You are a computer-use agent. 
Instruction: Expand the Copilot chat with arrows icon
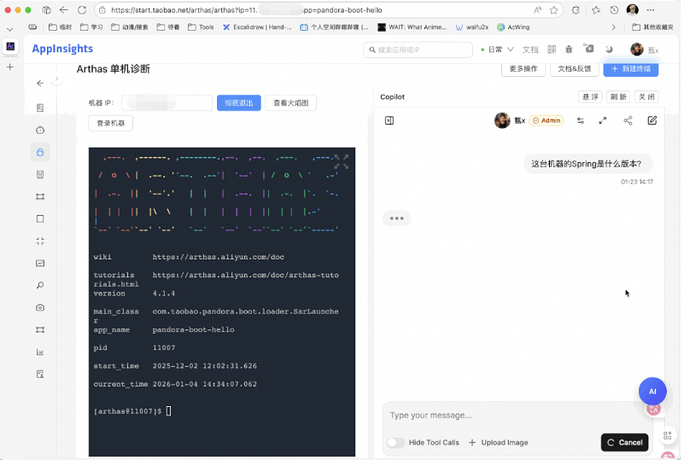click(x=602, y=121)
